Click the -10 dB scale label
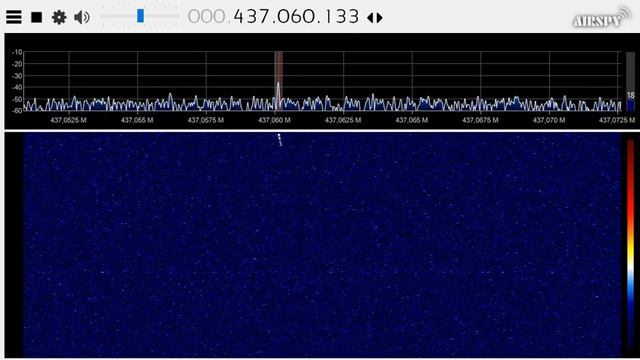Screen dimensions: 640x360 click(17, 52)
